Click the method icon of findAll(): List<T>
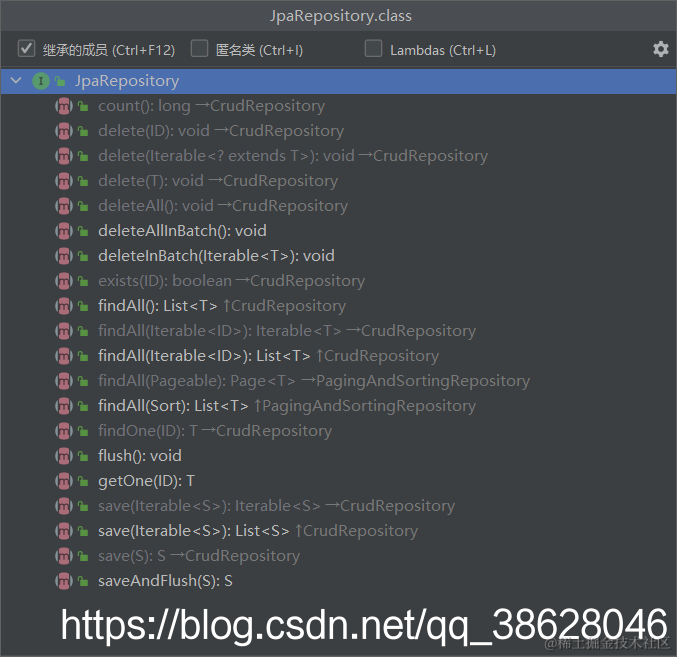This screenshot has height=657, width=677. tap(63, 306)
